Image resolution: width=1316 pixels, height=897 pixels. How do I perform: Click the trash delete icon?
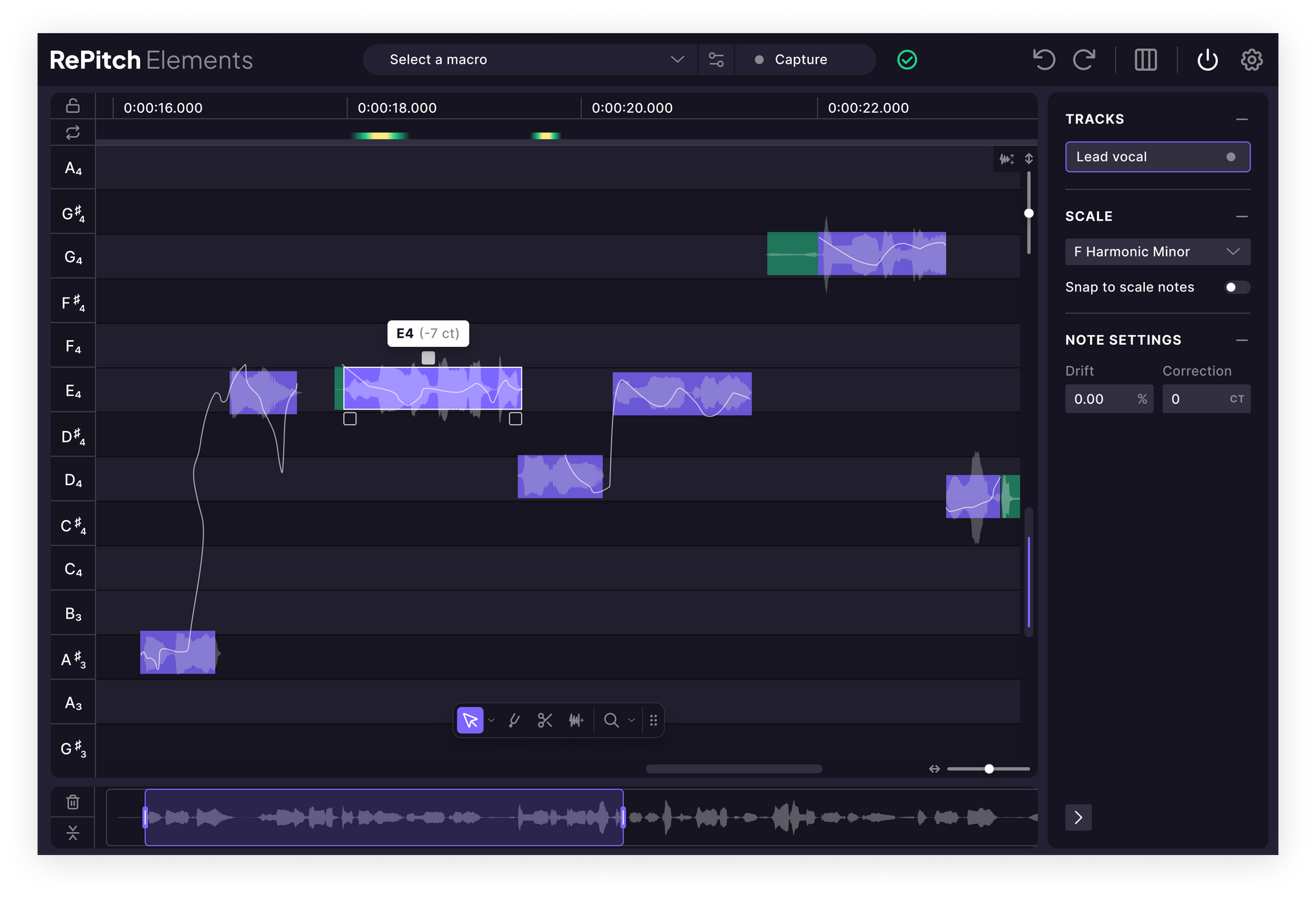(73, 802)
